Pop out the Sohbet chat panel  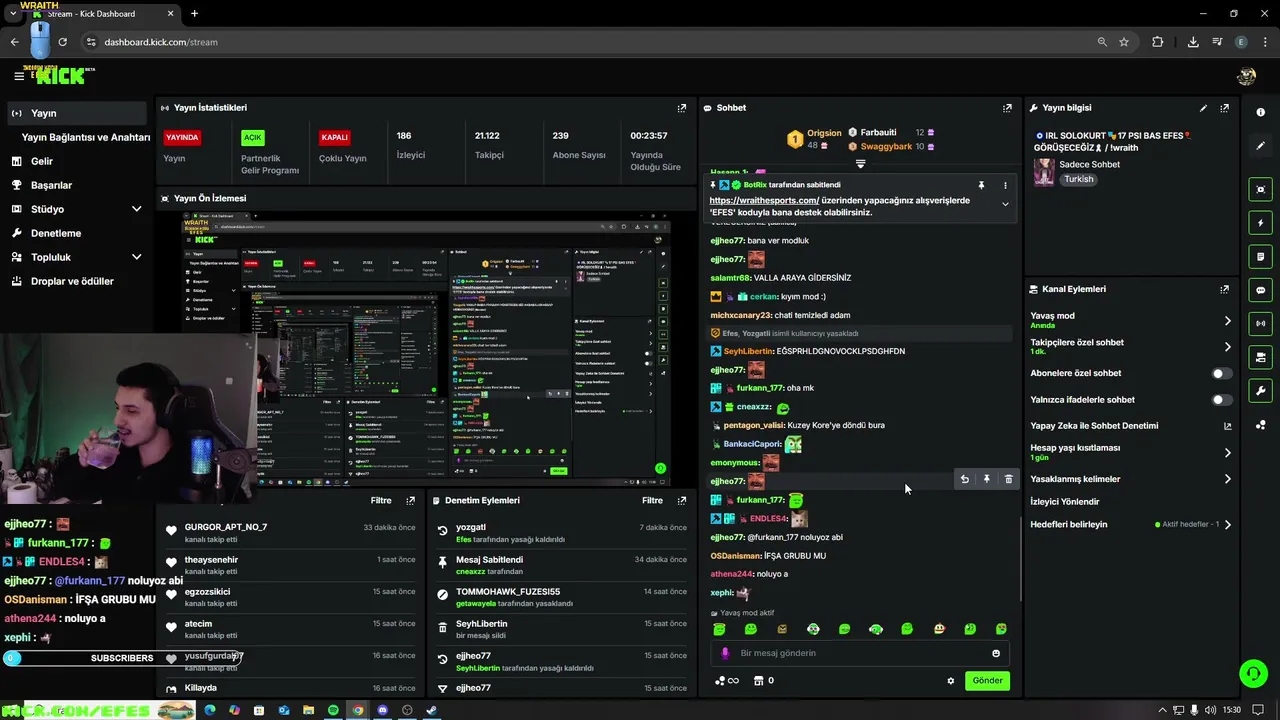pos(1007,108)
